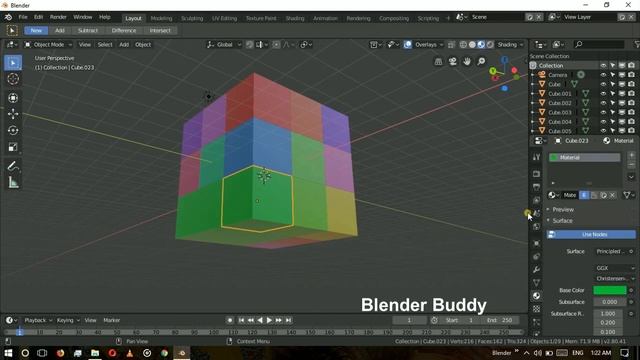This screenshot has width=640, height=360.
Task: Add a material slot with plus icon
Action: [x=631, y=156]
